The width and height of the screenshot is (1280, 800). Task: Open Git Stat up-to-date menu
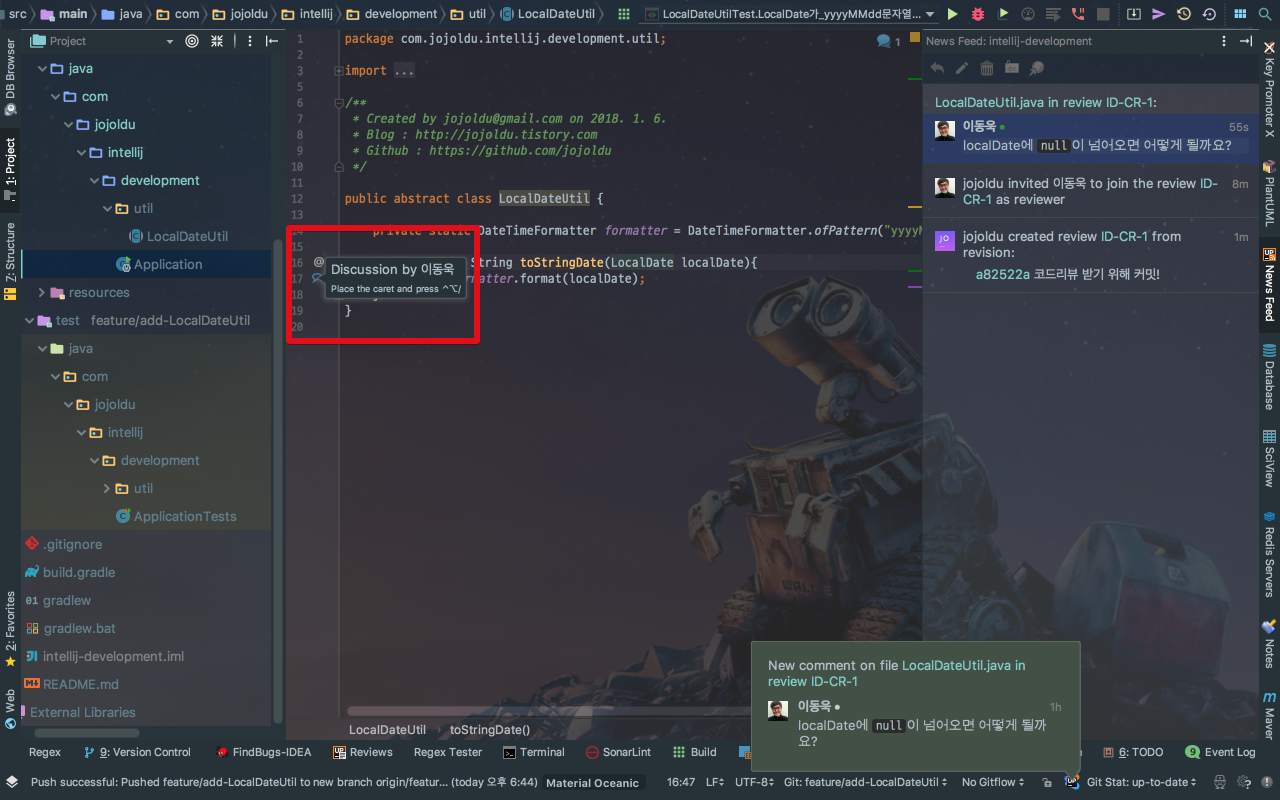[1142, 782]
